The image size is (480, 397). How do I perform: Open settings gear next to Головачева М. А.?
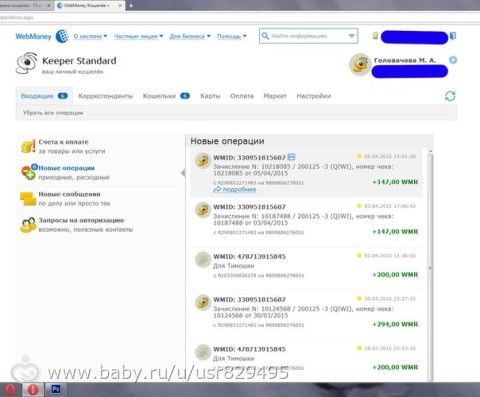(453, 60)
